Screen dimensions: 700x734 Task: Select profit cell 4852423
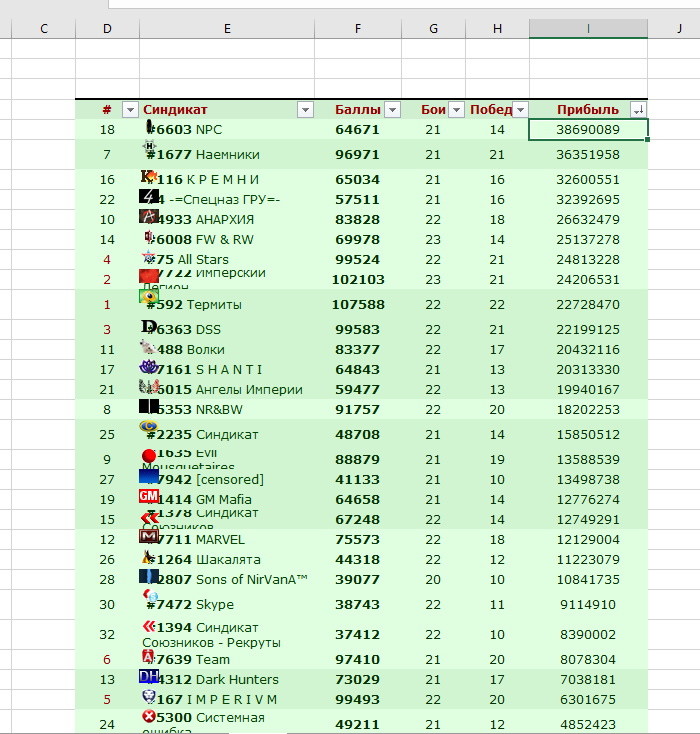tap(588, 725)
